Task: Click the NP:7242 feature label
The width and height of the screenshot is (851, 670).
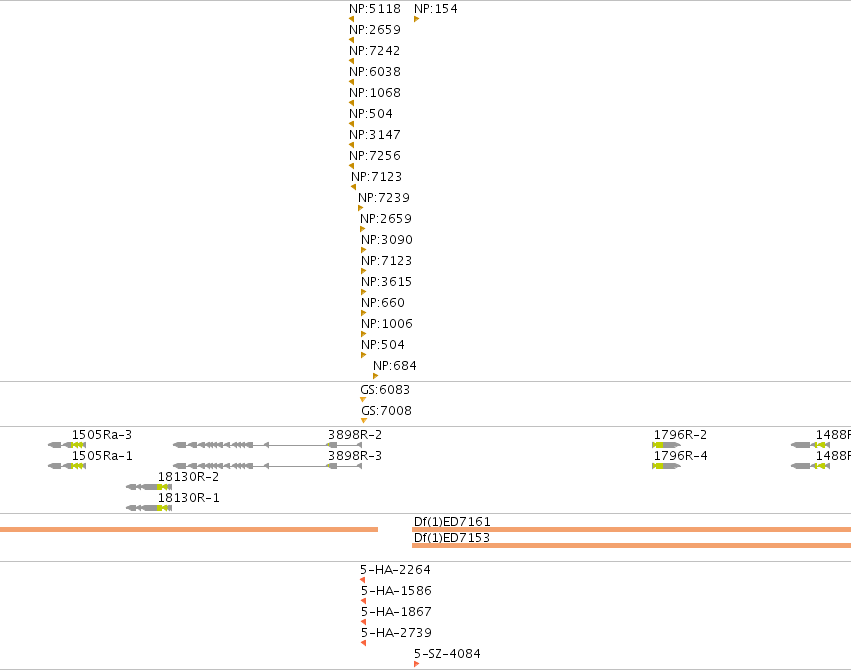Action: point(374,50)
